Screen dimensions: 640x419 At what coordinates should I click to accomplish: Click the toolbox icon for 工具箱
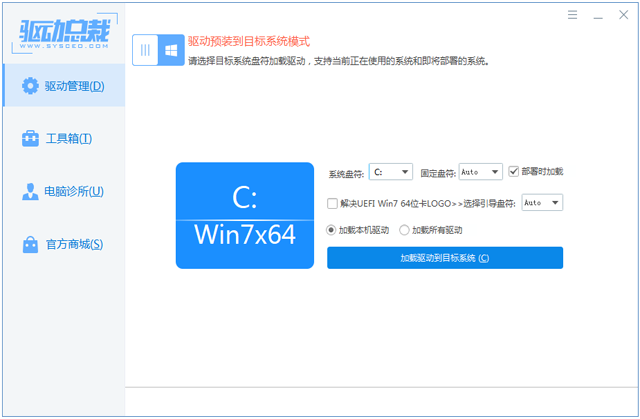[30, 138]
